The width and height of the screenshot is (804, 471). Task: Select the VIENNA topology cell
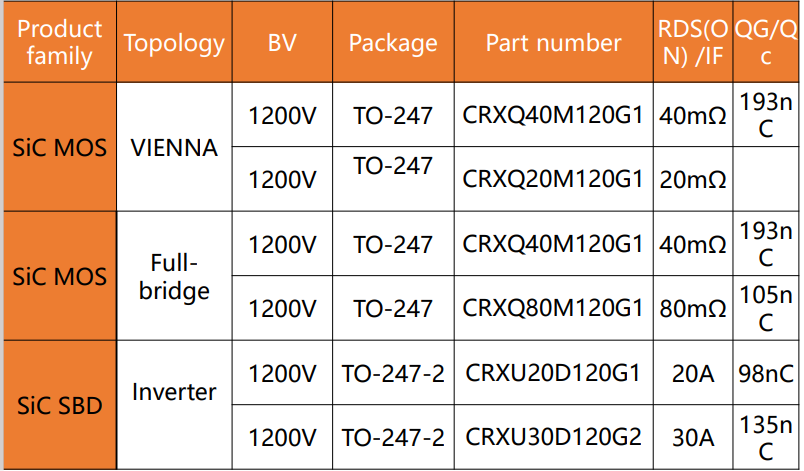click(174, 147)
